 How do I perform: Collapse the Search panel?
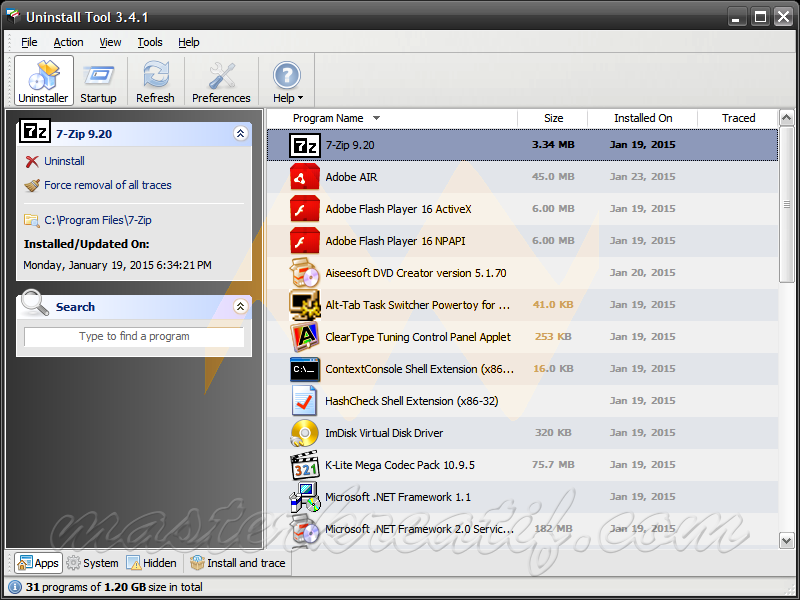pyautogui.click(x=241, y=306)
